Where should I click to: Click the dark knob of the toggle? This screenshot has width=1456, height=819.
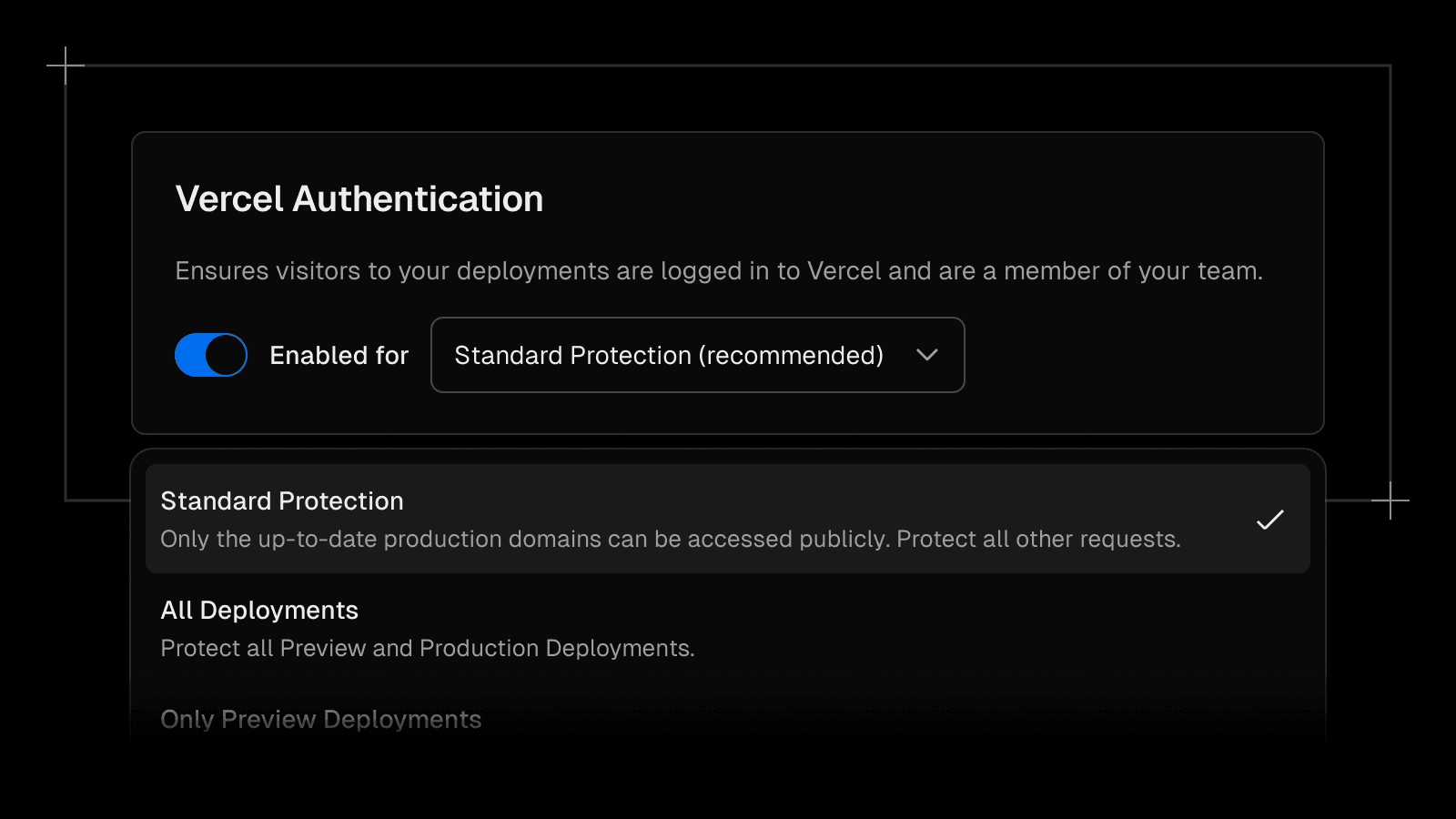point(226,355)
